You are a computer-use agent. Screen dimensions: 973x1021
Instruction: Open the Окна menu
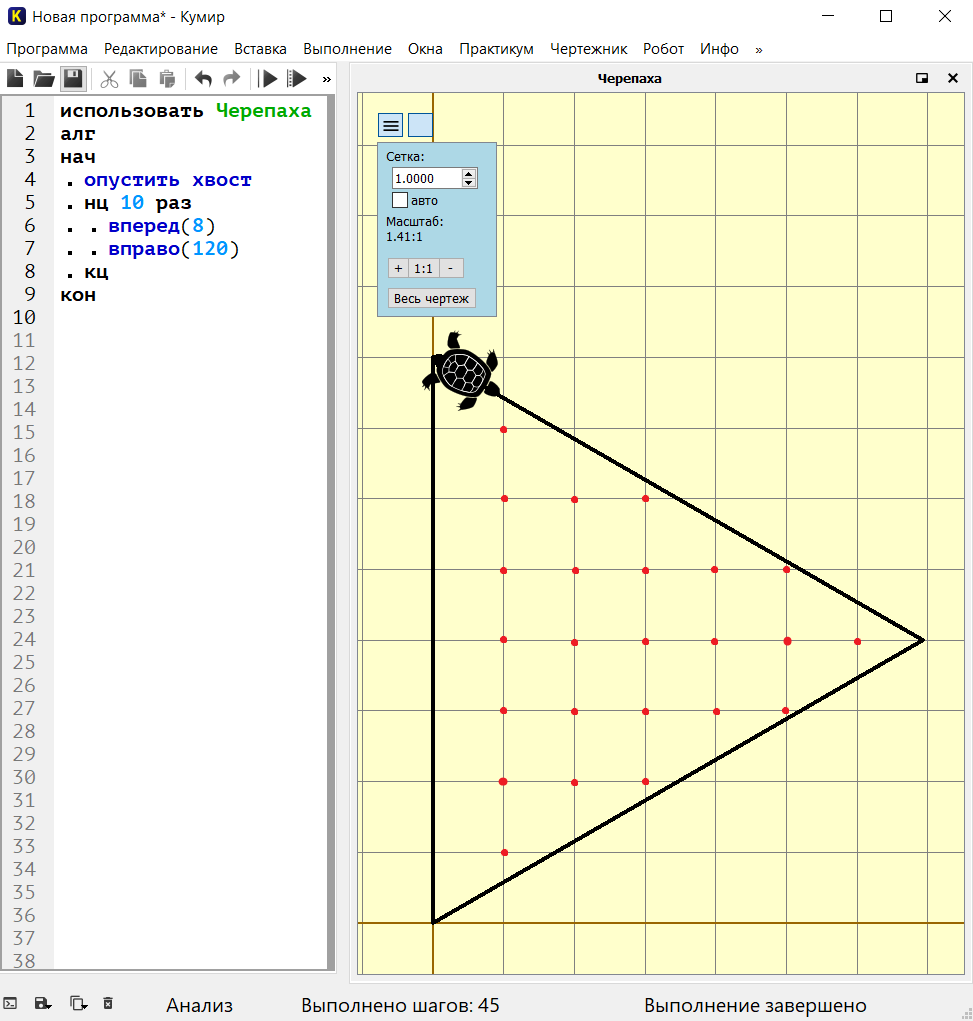tap(425, 49)
